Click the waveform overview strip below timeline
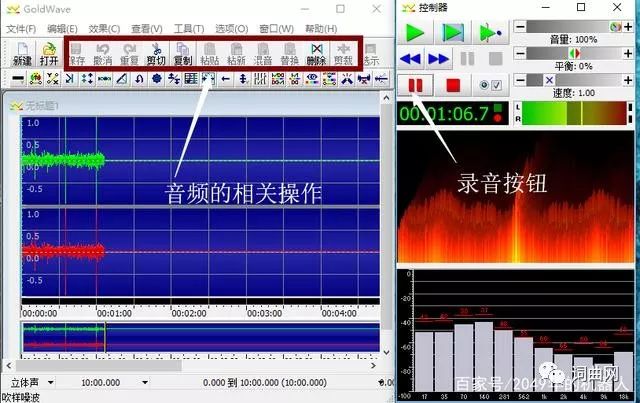 [x=200, y=338]
